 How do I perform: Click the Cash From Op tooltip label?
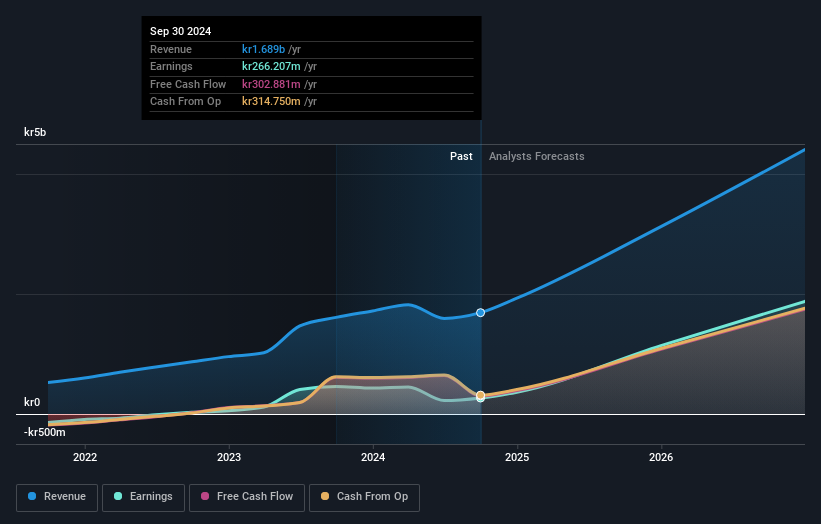click(185, 102)
